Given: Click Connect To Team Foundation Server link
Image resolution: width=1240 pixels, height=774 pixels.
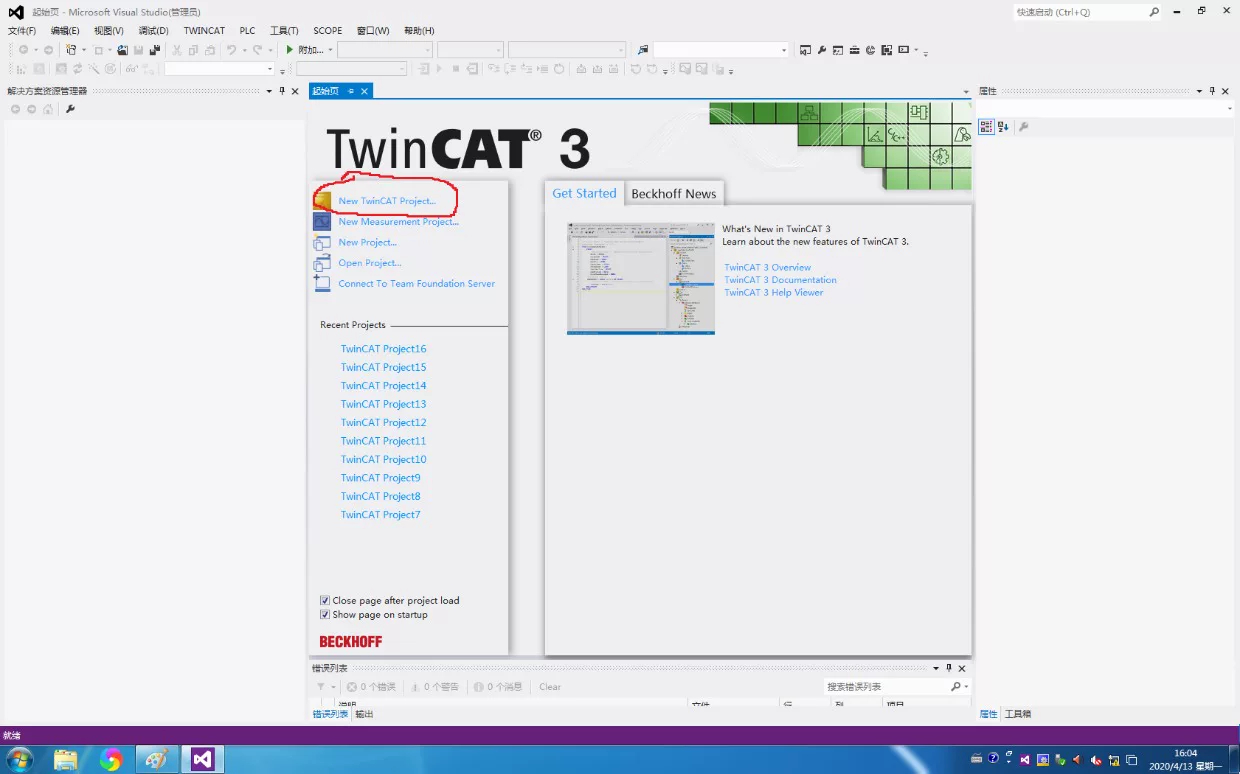Looking at the screenshot, I should (417, 284).
